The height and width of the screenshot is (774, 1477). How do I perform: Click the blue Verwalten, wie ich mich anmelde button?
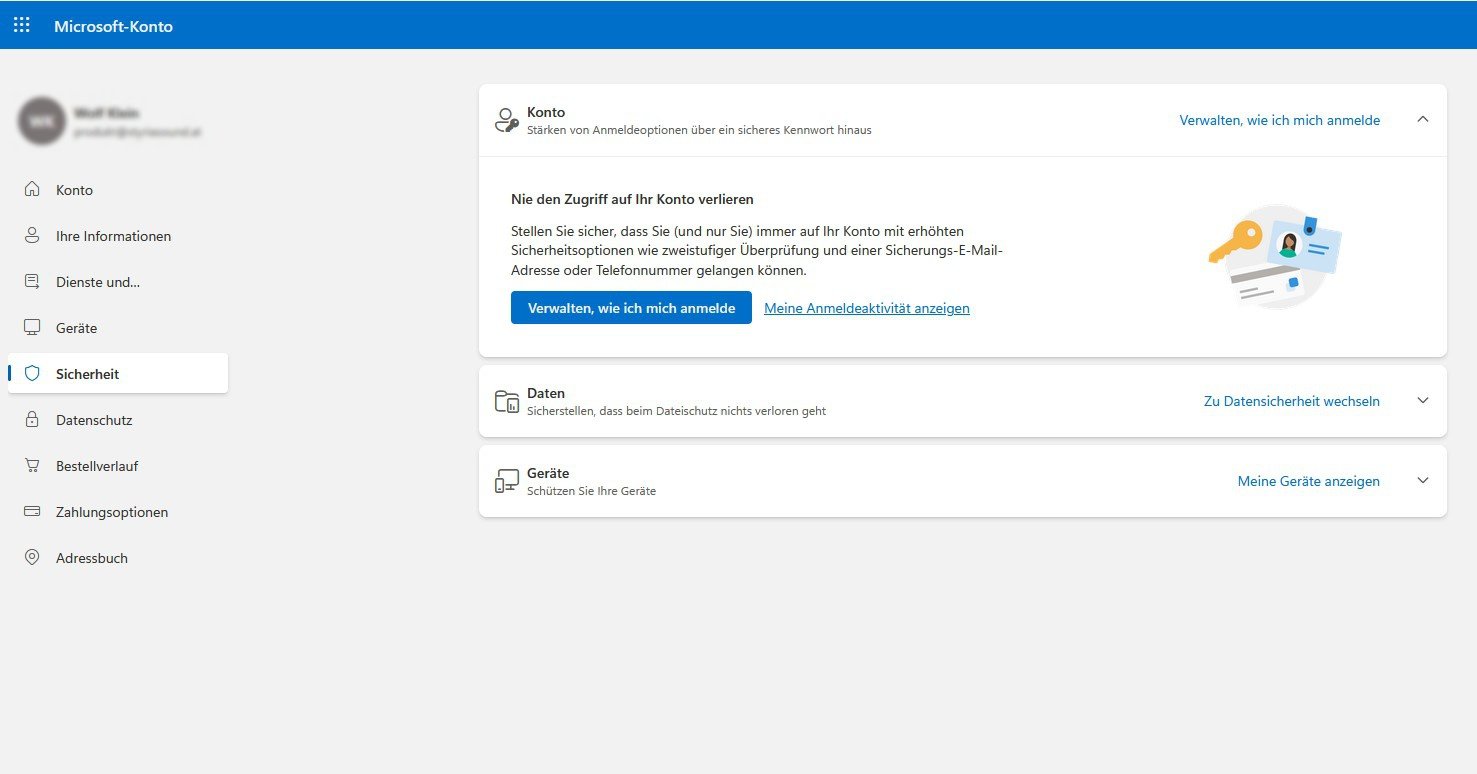631,308
